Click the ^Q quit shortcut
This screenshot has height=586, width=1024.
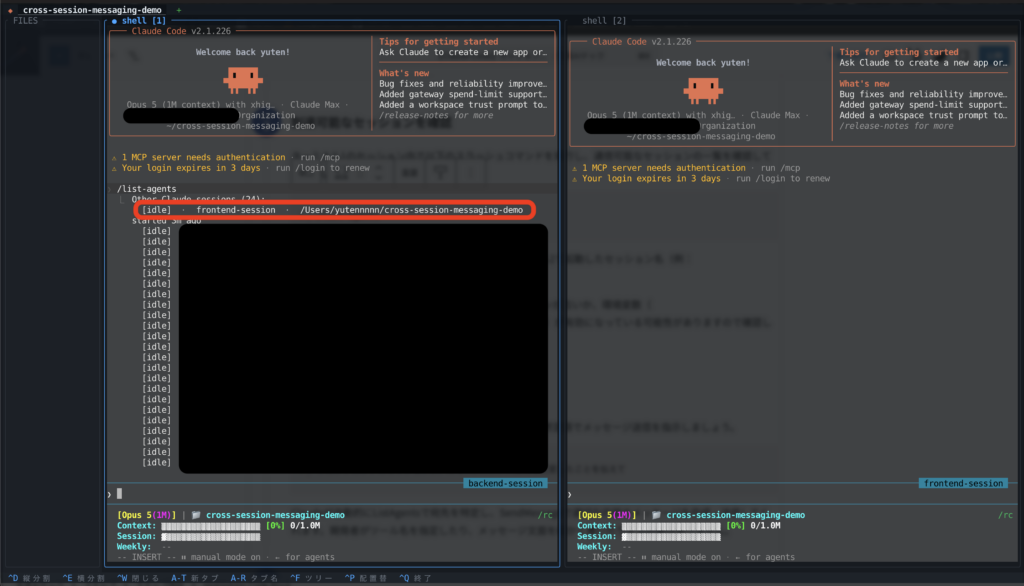[415, 578]
